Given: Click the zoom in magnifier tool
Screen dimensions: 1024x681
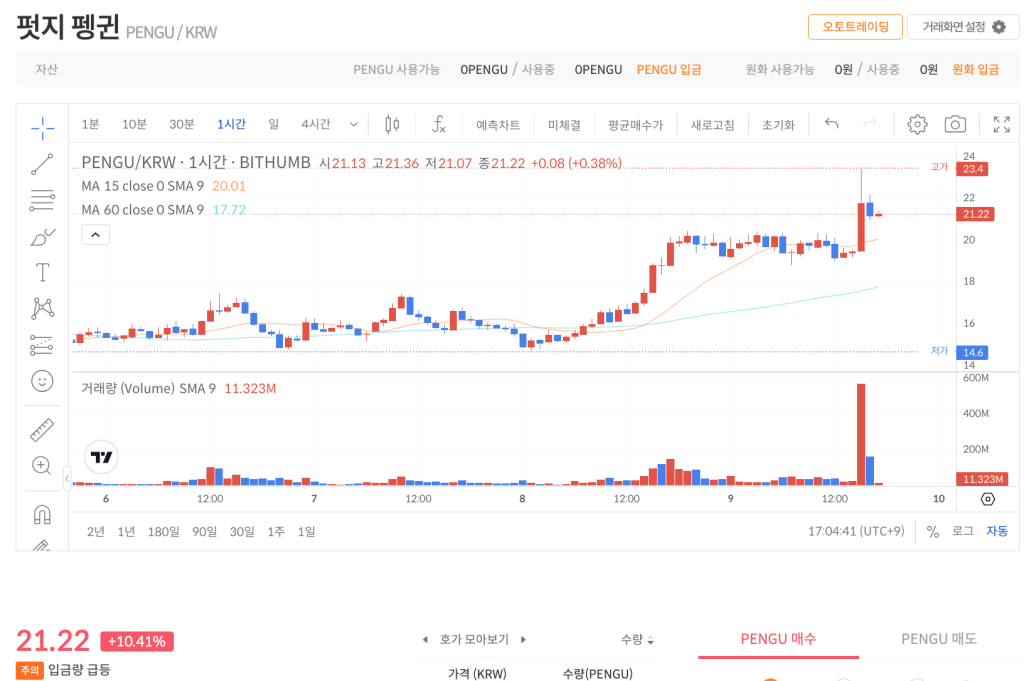Looking at the screenshot, I should (42, 466).
